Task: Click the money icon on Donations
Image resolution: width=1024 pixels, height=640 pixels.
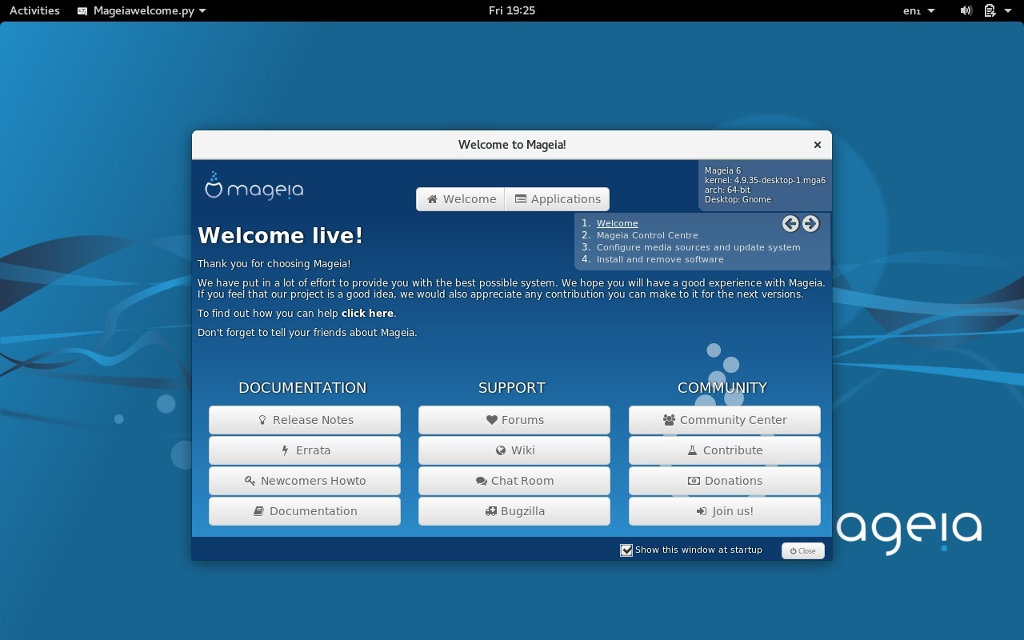Action: click(694, 481)
